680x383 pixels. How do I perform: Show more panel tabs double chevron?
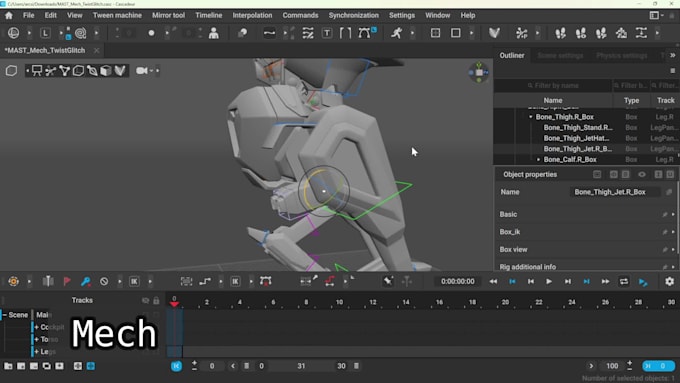coord(672,56)
